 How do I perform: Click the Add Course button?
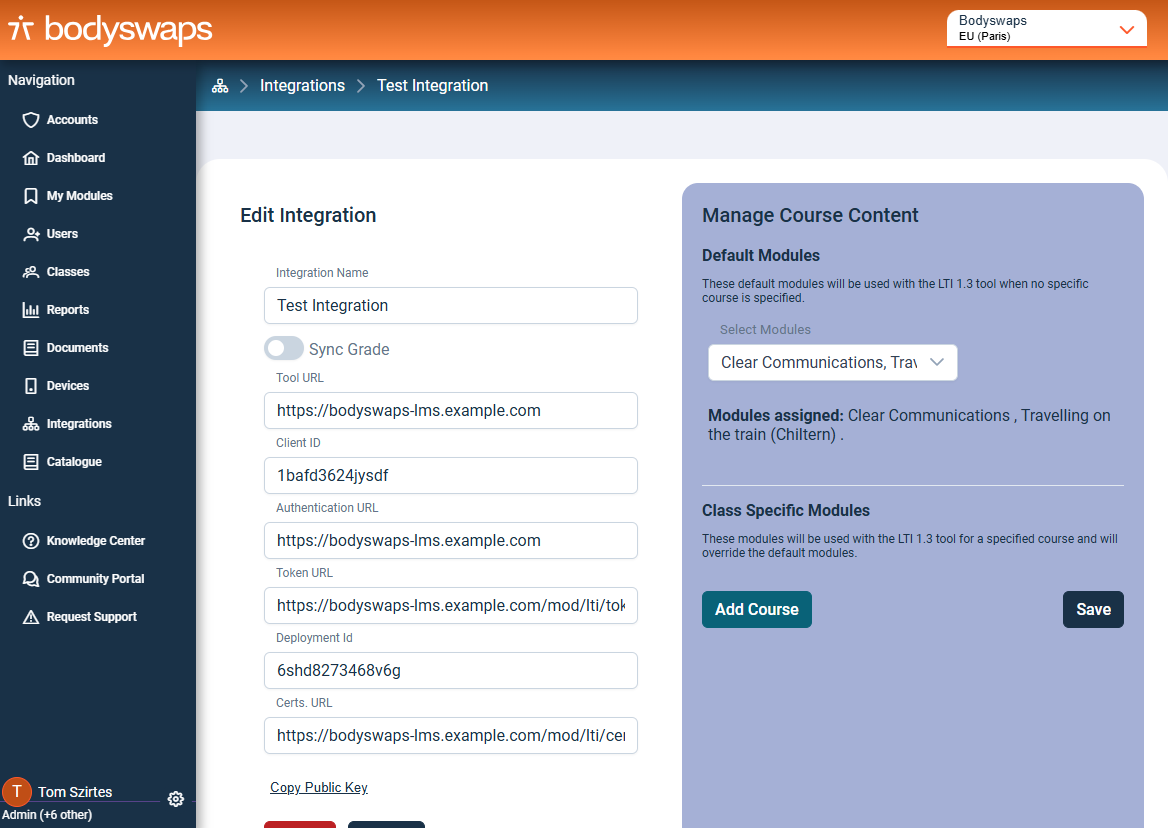click(756, 610)
